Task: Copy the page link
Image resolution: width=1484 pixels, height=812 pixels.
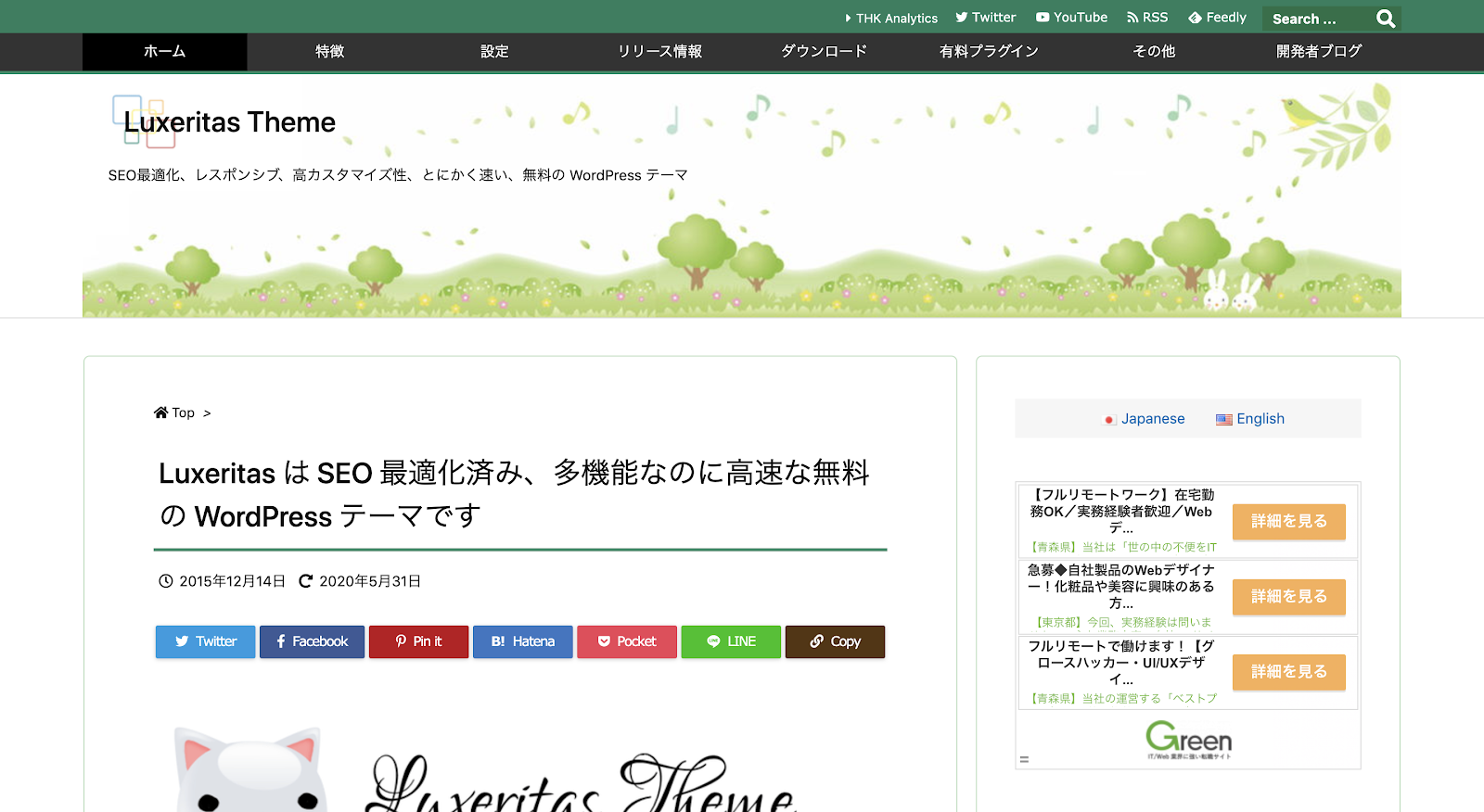Action: tap(835, 641)
